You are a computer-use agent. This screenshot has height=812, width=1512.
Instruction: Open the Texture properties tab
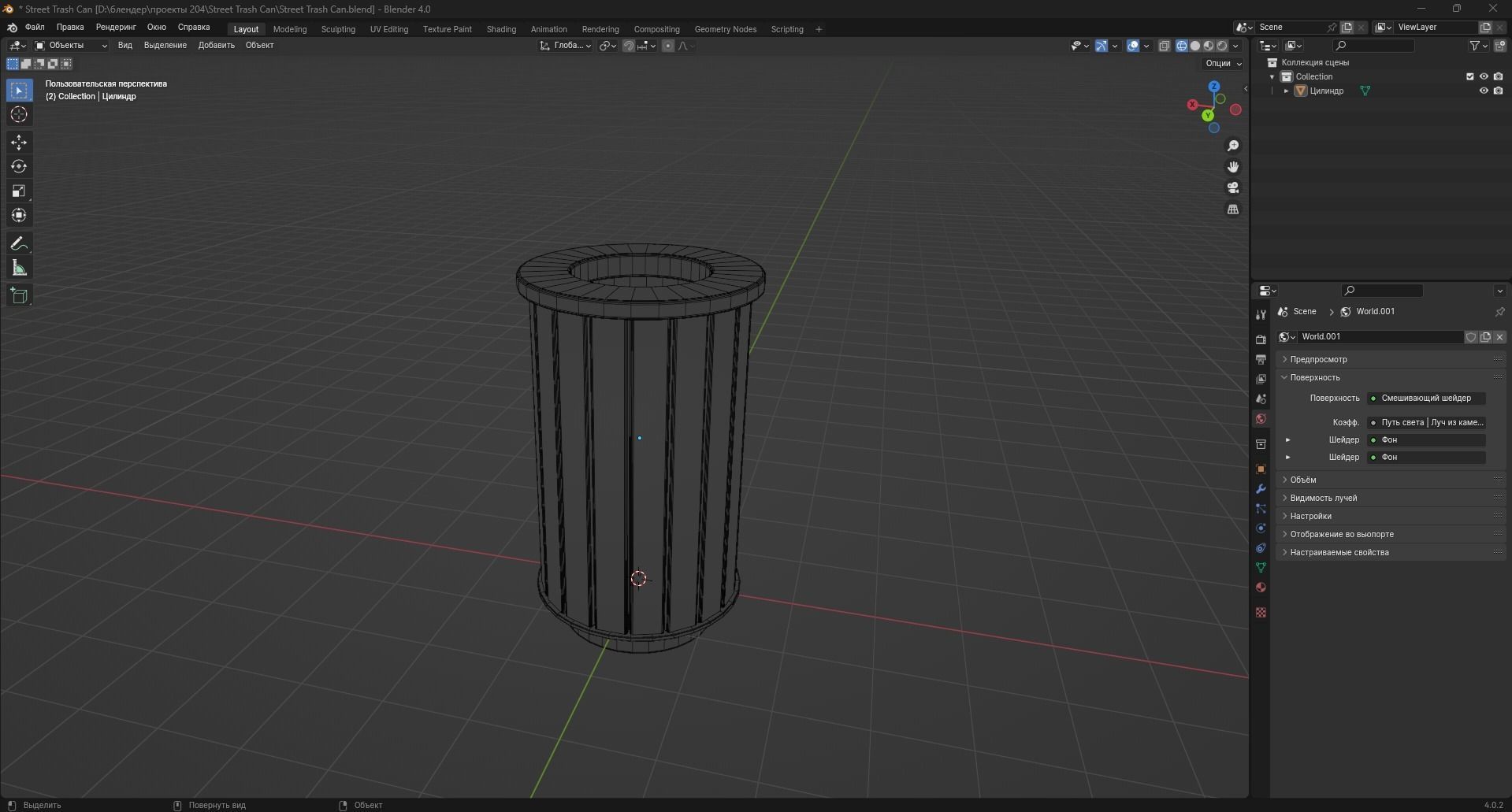1261,612
